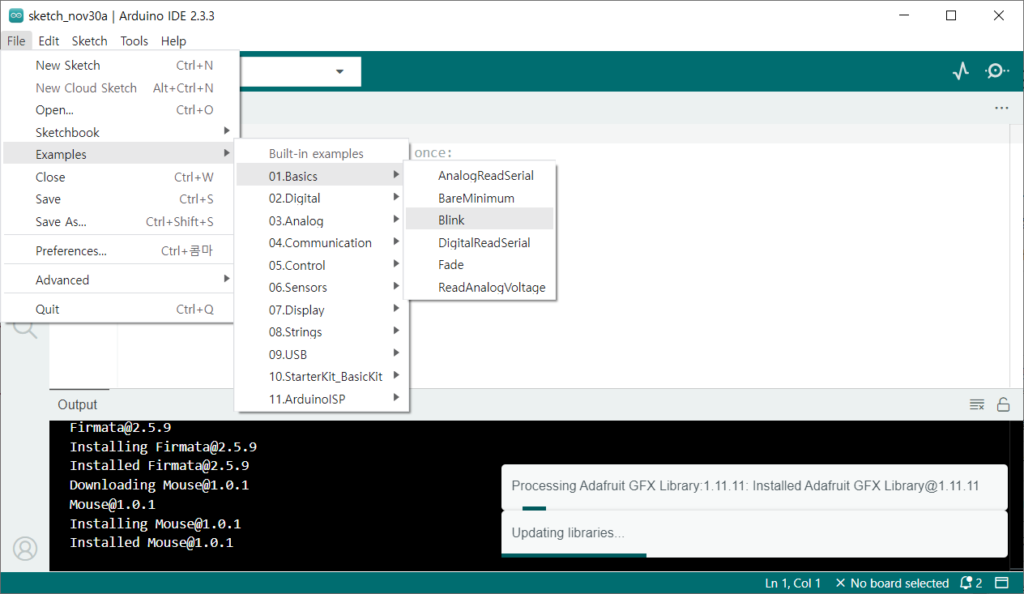Click the sidebar Search magnifier icon
Image resolution: width=1024 pixels, height=594 pixels.
[x=25, y=328]
